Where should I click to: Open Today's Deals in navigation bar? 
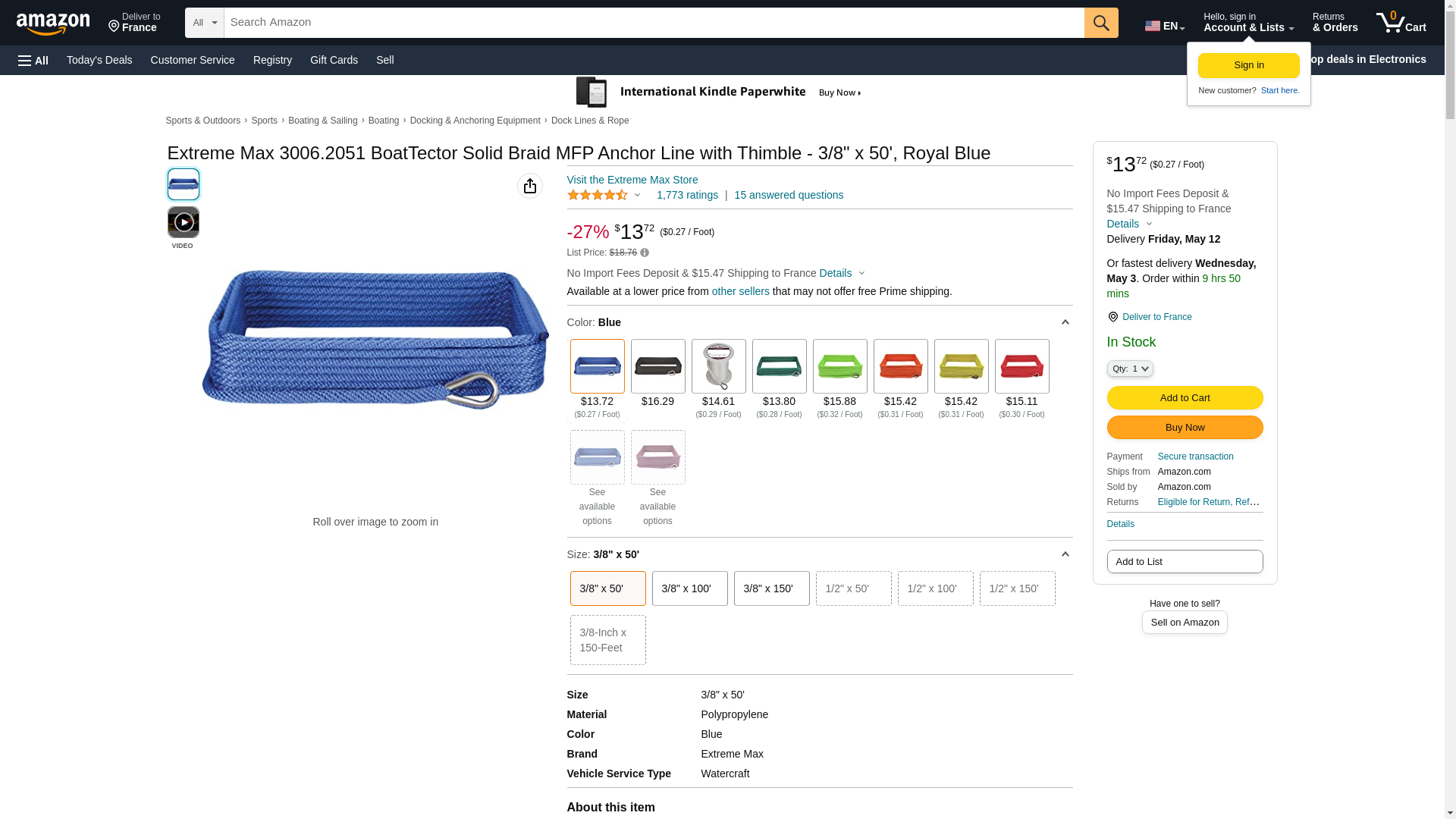tap(99, 60)
